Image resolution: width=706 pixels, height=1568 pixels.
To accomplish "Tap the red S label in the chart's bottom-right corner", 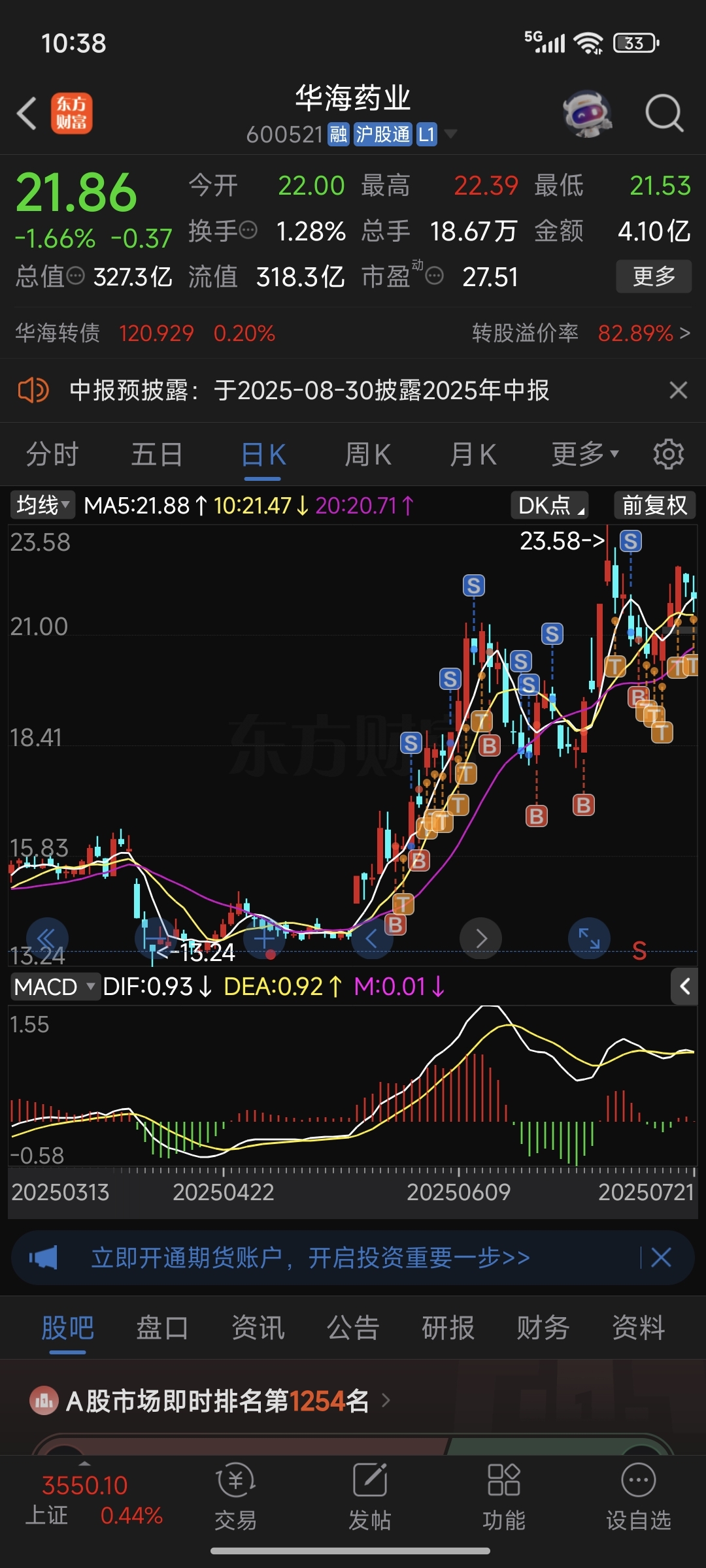I will 640,951.
